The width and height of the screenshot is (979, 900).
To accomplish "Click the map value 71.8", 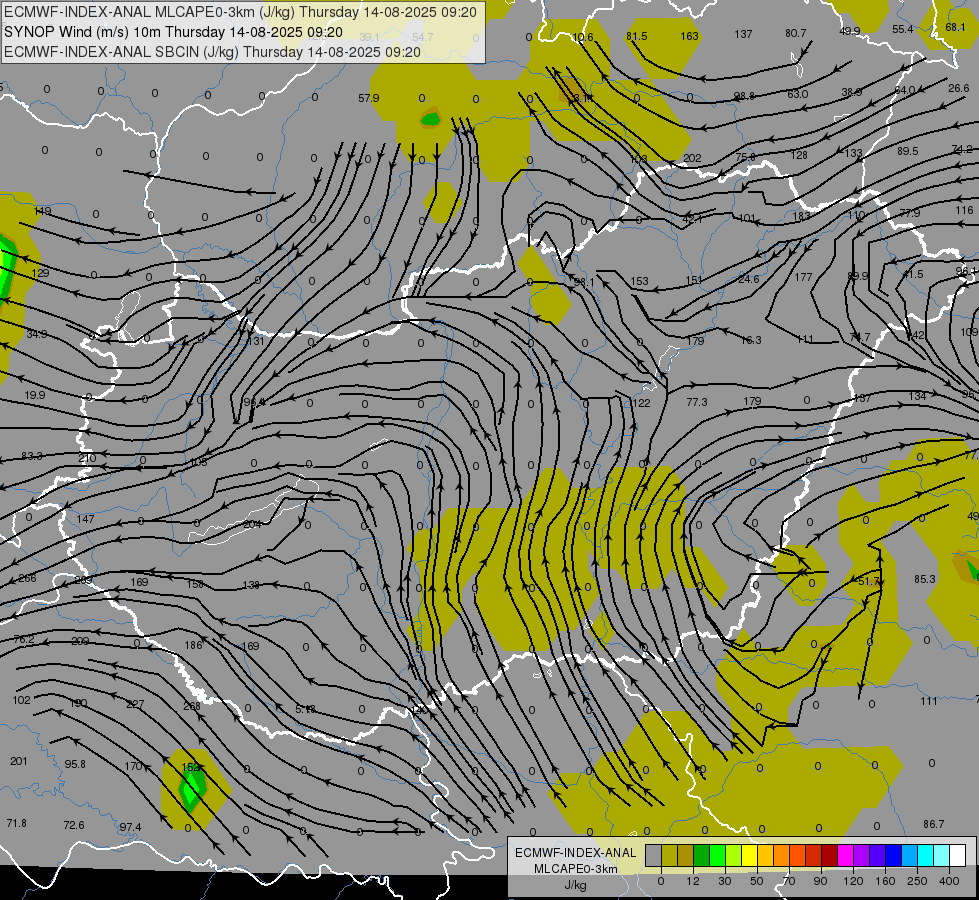I will click(x=16, y=823).
